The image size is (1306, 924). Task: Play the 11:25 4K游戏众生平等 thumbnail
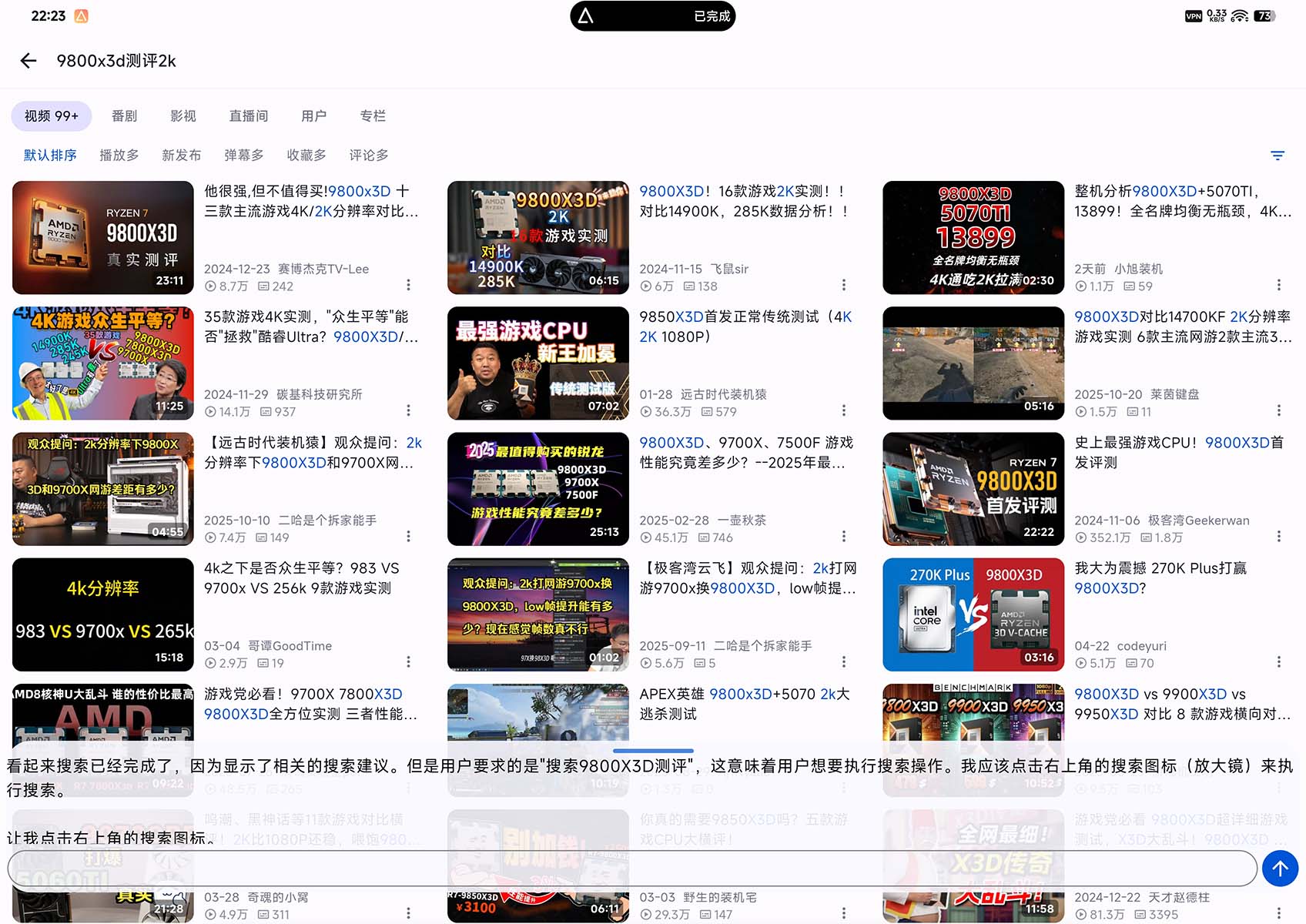coord(103,363)
